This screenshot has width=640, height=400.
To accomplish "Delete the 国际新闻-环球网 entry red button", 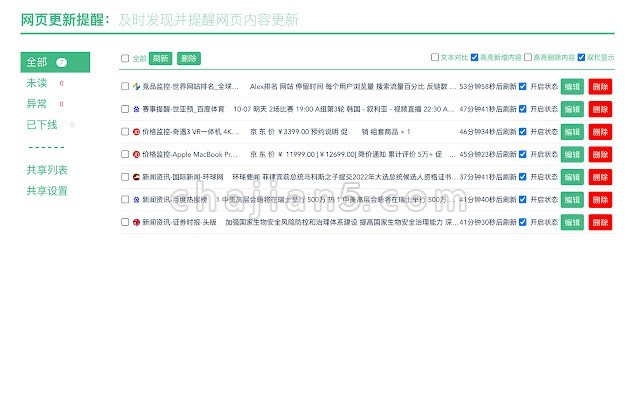I will coord(600,177).
